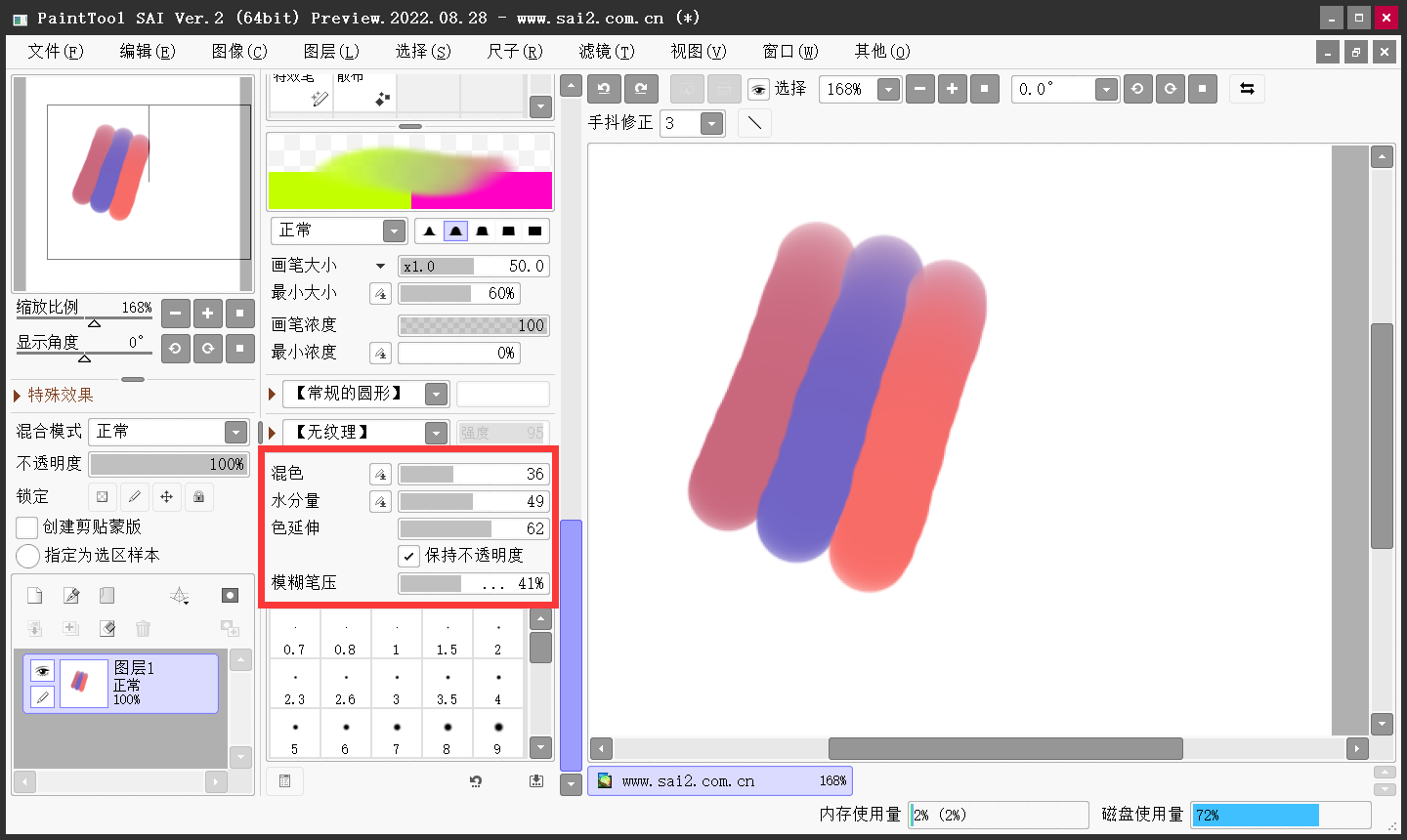The image size is (1407, 840).
Task: Choose the second brush edge shape
Action: (x=455, y=231)
